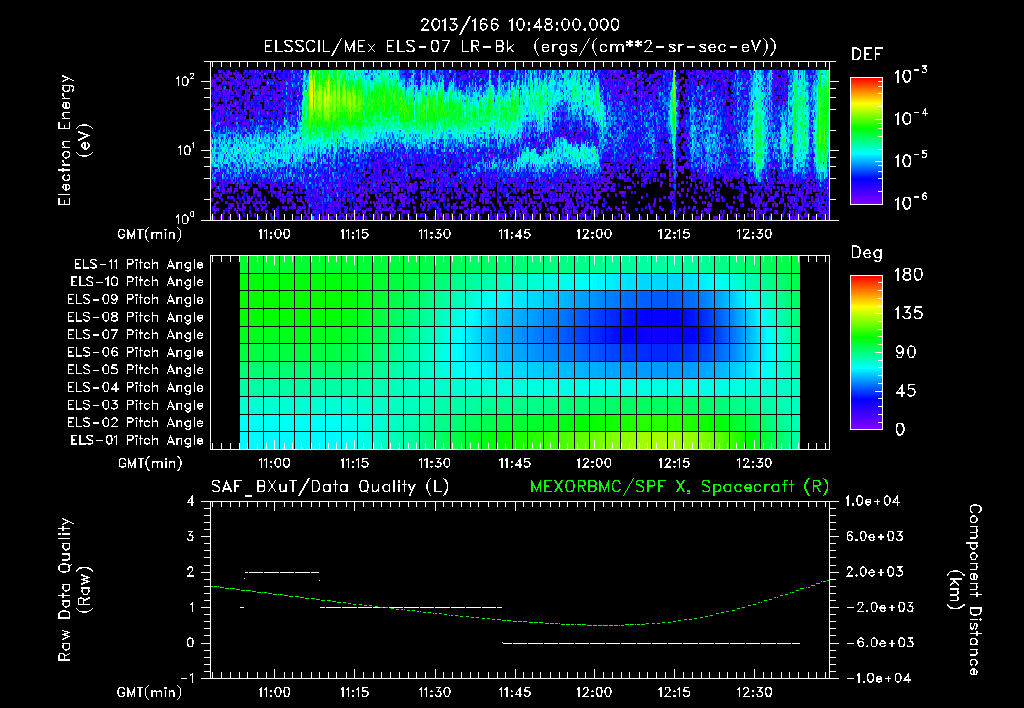
Task: Select the DEF color bar label
Action: [867, 55]
